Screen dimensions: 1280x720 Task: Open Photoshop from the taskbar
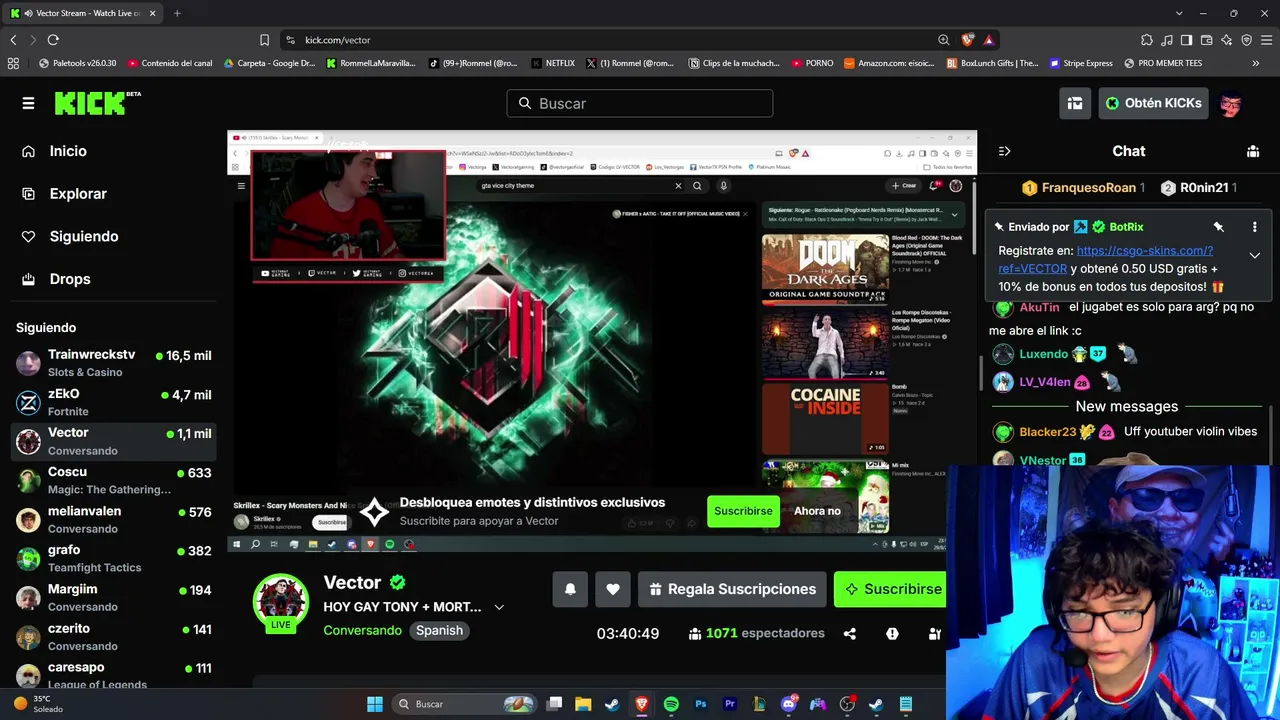tap(700, 704)
